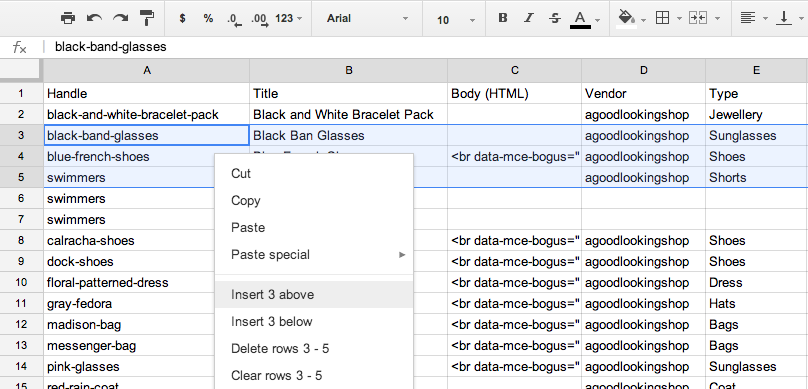The height and width of the screenshot is (389, 808).
Task: Open the fill color bucket tool
Action: click(631, 19)
